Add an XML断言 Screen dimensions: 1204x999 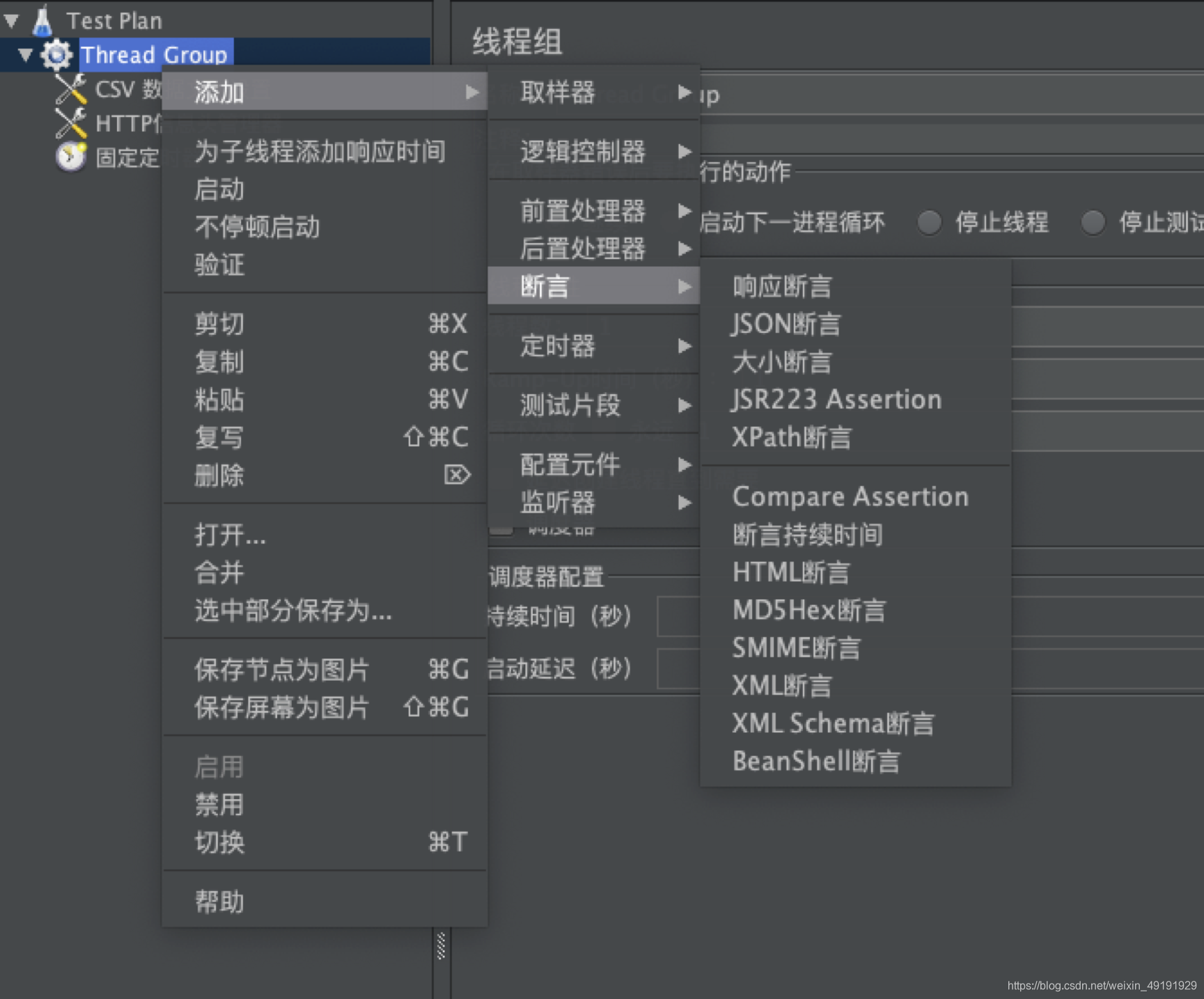coord(856,686)
